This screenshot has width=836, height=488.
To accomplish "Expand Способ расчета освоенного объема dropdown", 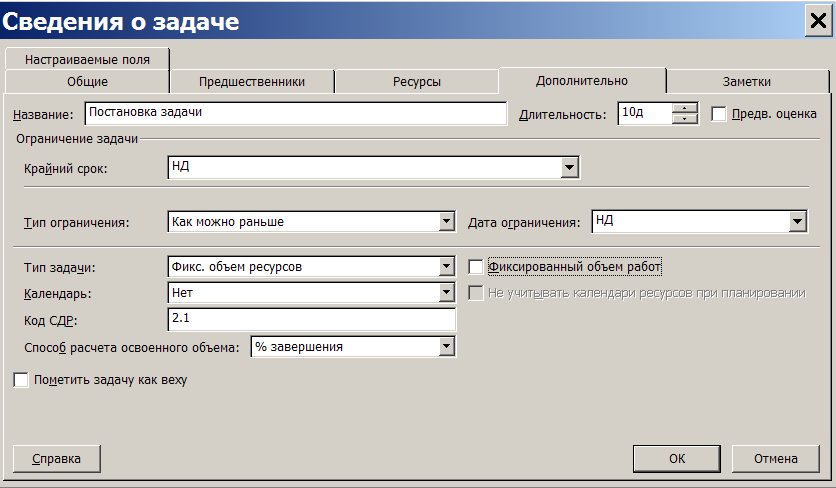I will [x=446, y=347].
